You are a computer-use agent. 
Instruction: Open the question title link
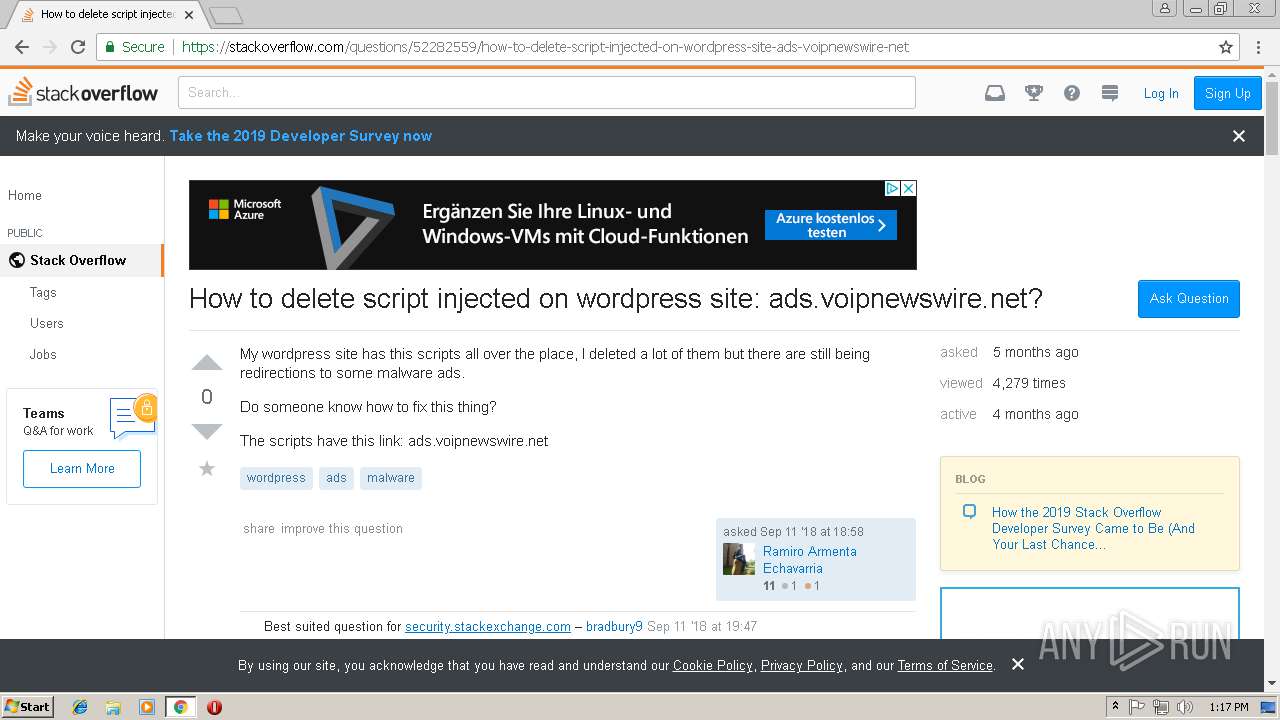[x=616, y=298]
